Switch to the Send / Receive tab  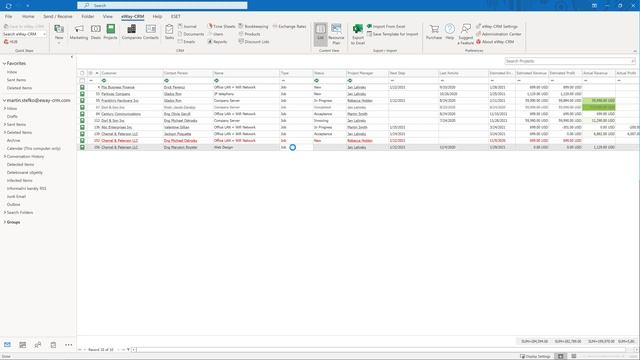(x=58, y=16)
